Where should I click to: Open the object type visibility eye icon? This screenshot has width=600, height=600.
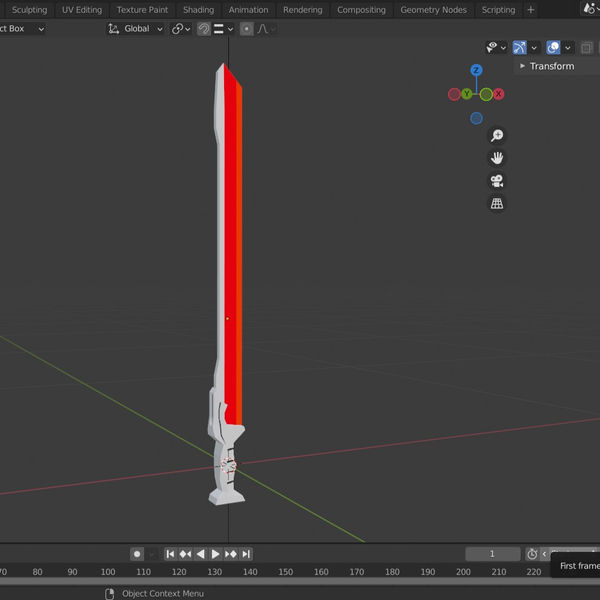[x=492, y=47]
